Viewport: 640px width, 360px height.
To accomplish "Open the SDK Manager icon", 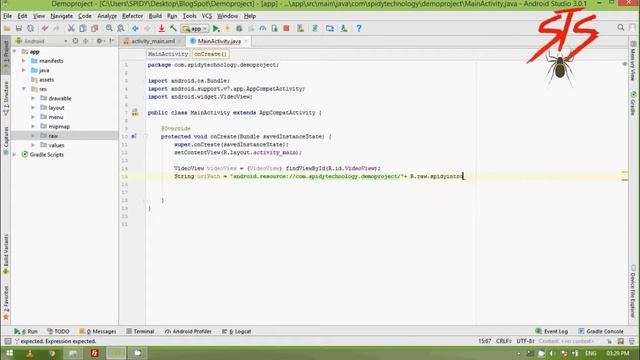I will pyautogui.click(x=344, y=28).
